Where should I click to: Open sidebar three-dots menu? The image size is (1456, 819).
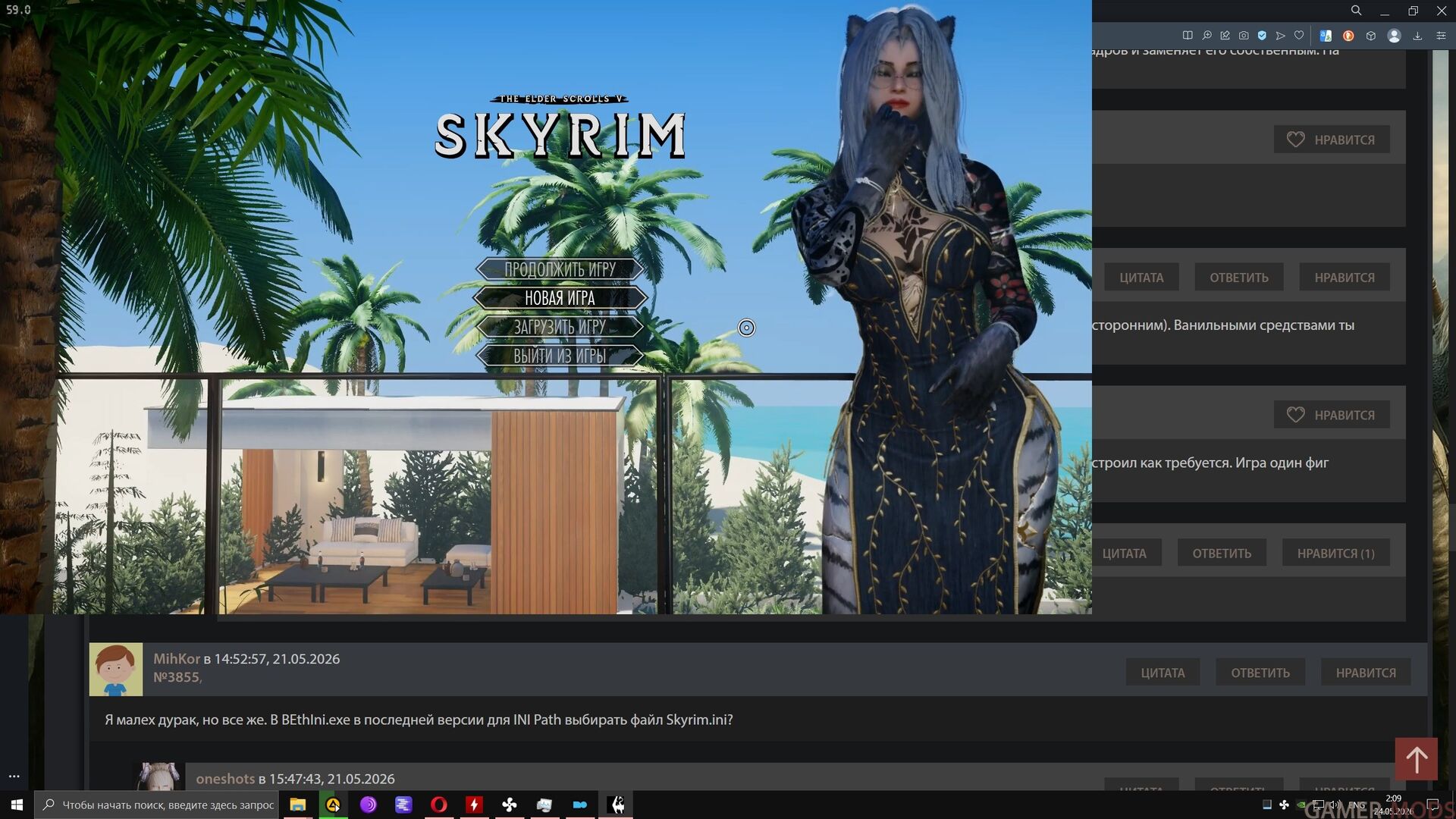tap(14, 777)
